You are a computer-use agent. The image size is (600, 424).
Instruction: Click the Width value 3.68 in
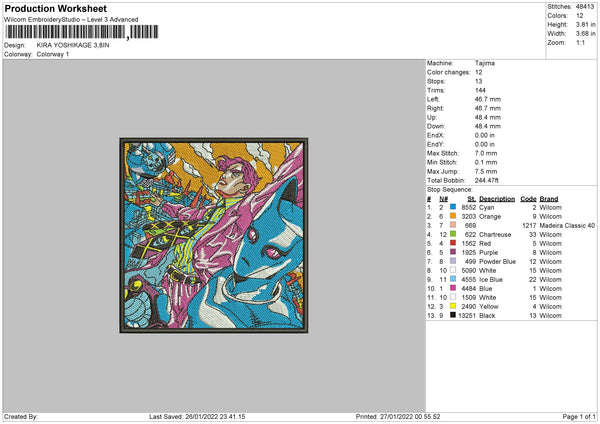click(x=585, y=34)
